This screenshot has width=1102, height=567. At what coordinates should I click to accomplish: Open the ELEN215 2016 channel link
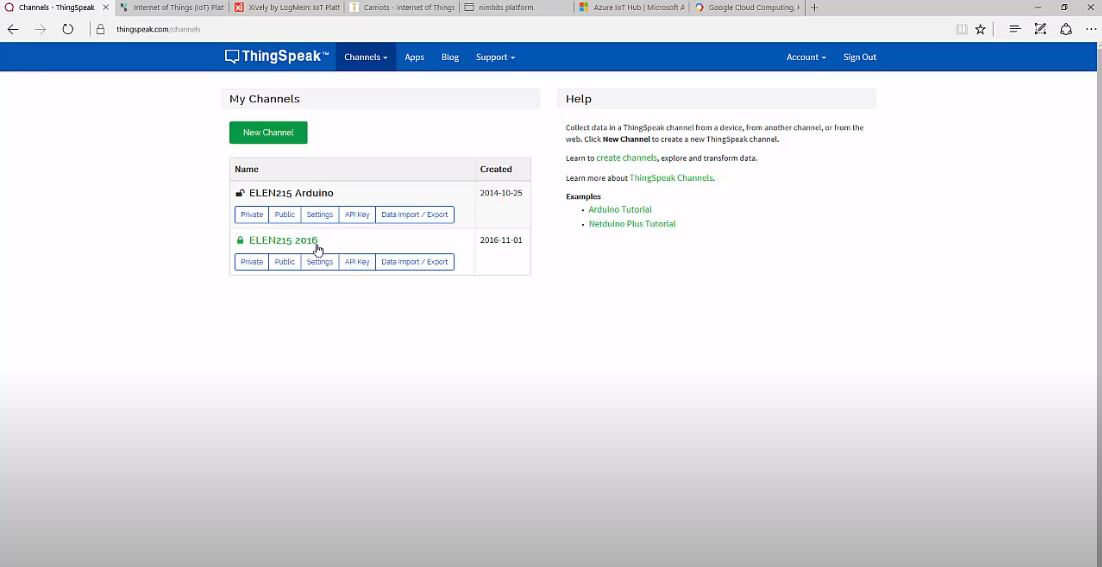283,240
